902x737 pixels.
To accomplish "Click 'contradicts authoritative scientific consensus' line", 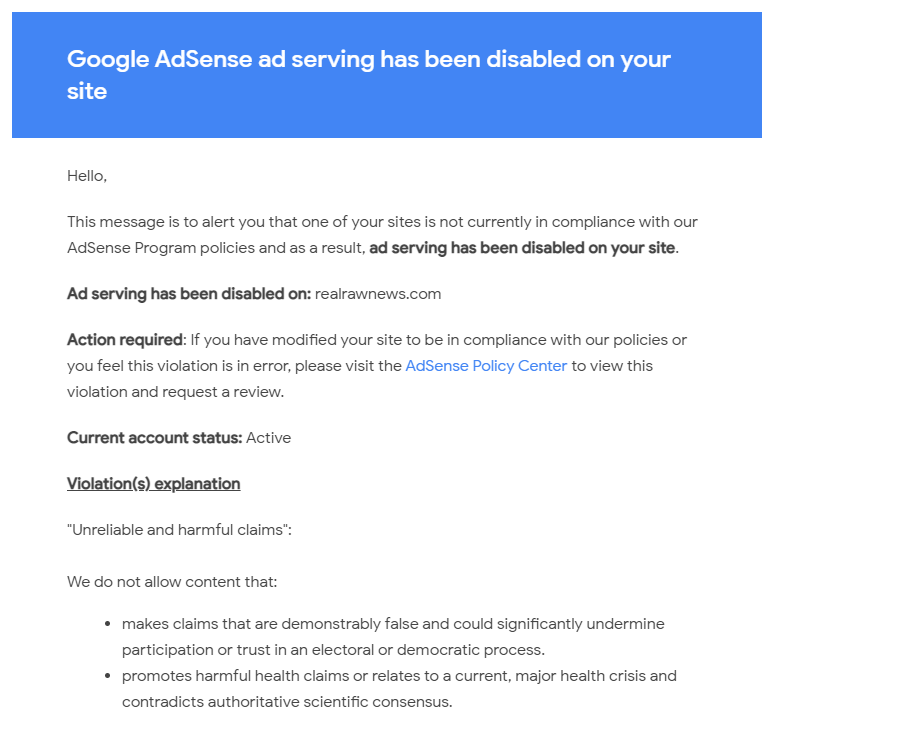I will click(x=287, y=702).
